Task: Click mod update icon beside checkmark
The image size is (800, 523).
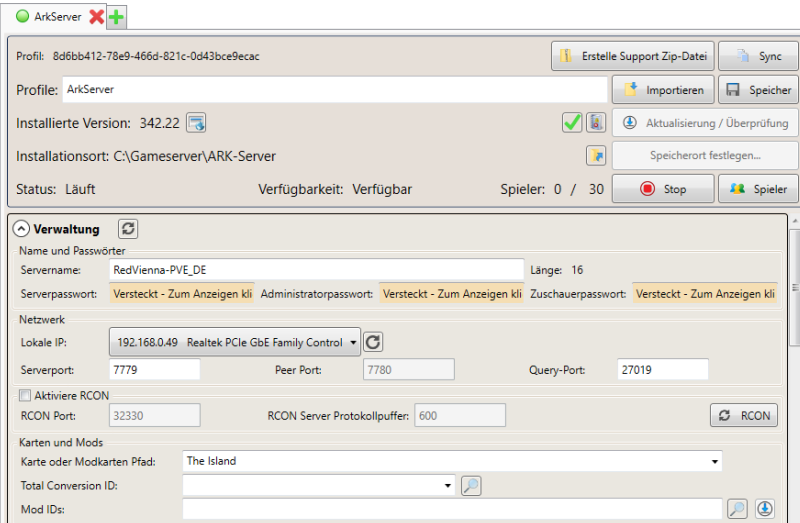Action: (x=595, y=122)
